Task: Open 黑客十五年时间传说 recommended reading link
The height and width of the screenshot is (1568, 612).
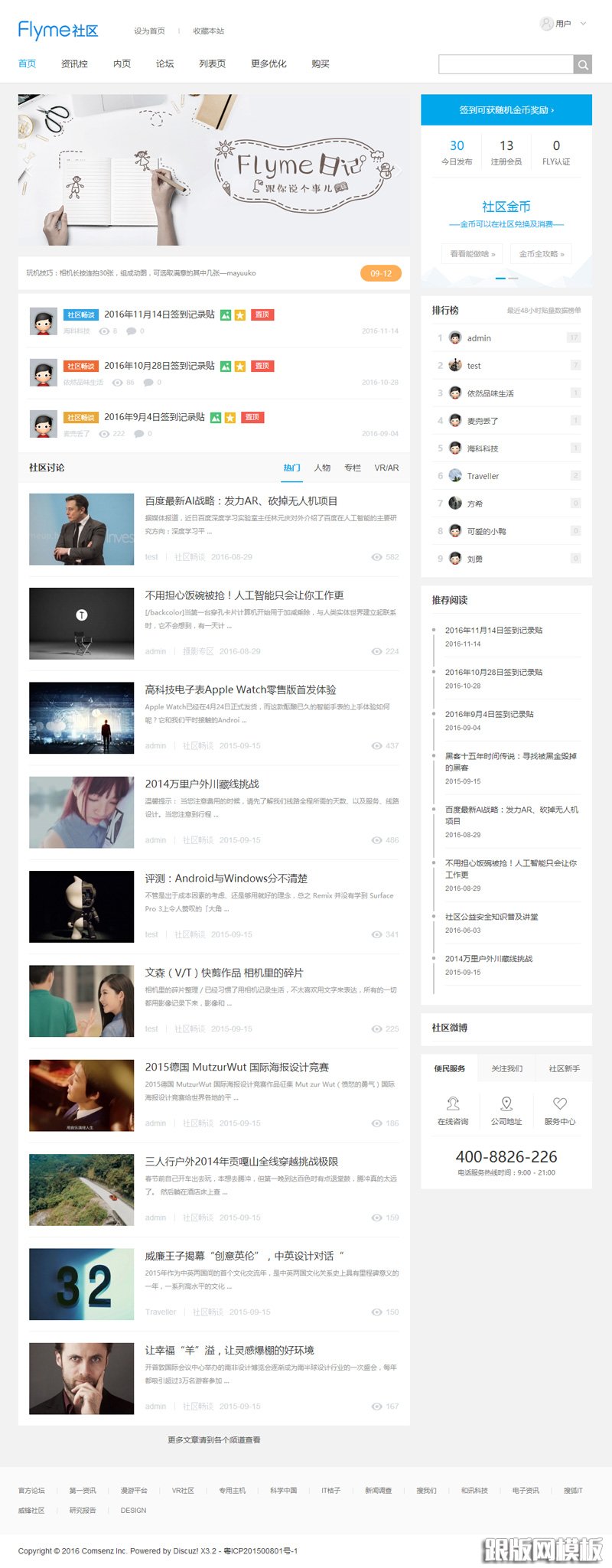Action: coord(511,761)
